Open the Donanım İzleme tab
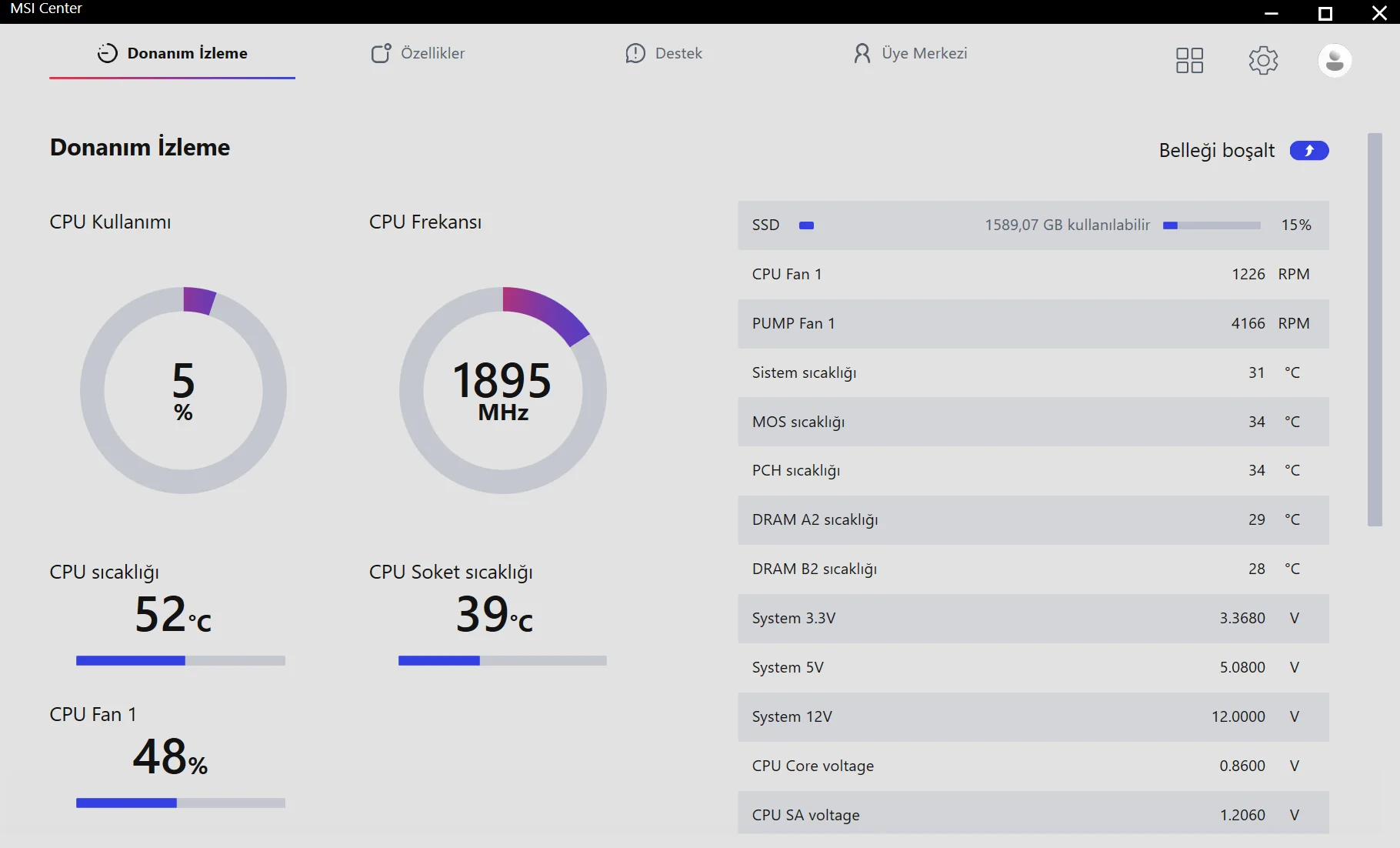Viewport: 1400px width, 848px height. point(172,53)
